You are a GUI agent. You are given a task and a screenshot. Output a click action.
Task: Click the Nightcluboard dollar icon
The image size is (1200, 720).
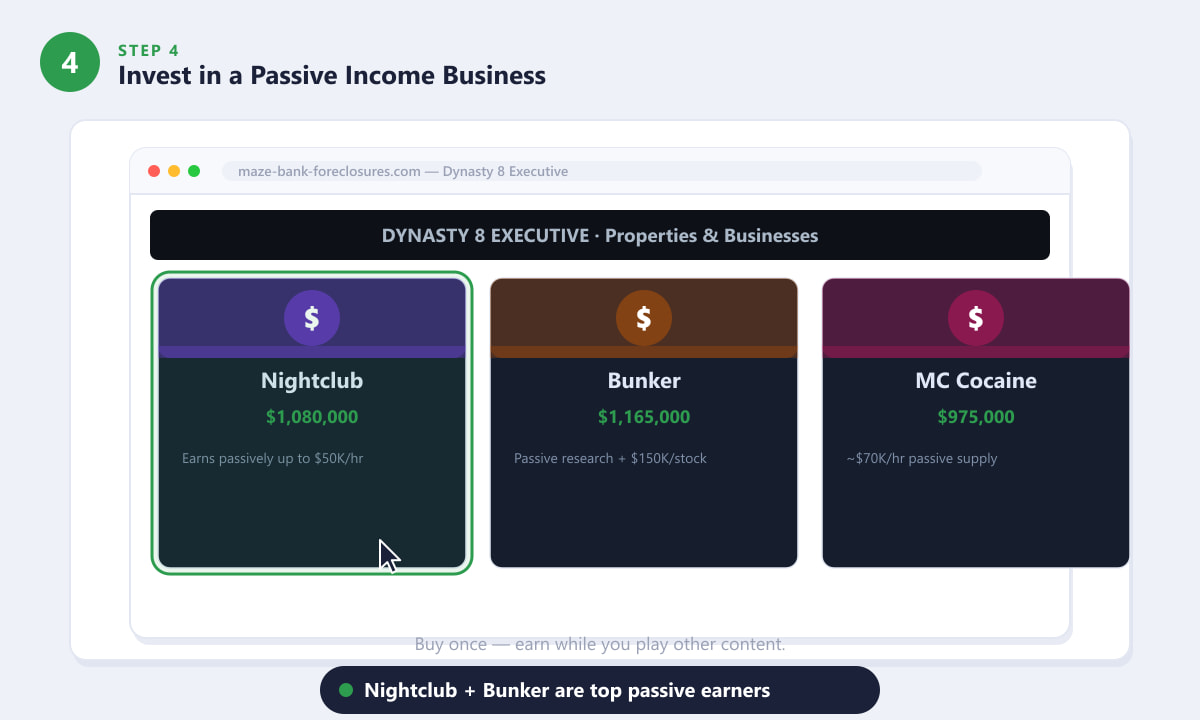coord(312,318)
